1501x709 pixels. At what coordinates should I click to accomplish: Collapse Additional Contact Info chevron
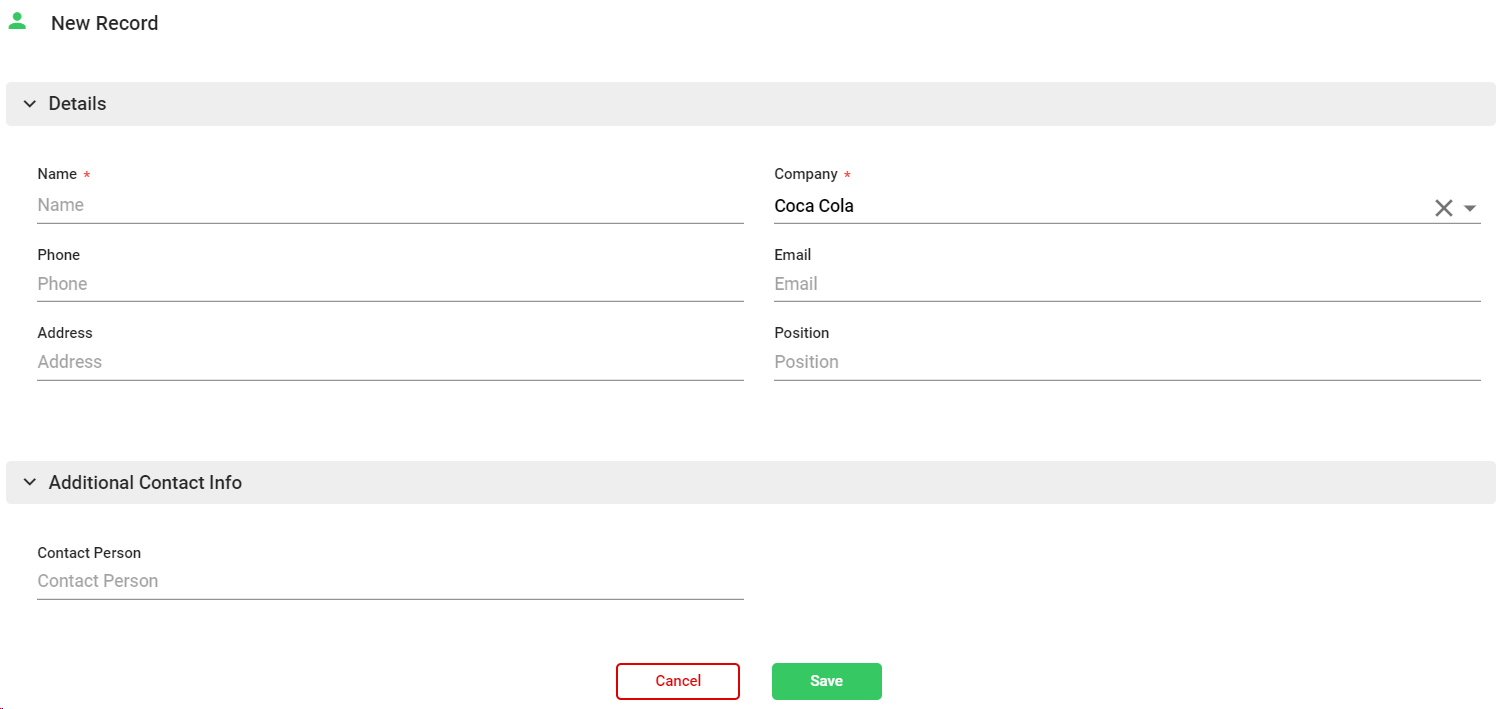(x=30, y=483)
